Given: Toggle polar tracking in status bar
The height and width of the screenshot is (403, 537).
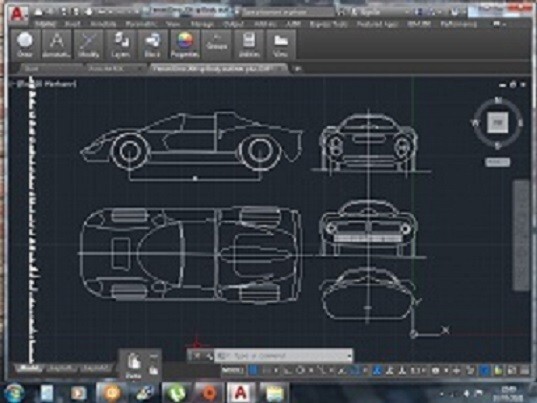Looking at the screenshot, I should (300, 370).
